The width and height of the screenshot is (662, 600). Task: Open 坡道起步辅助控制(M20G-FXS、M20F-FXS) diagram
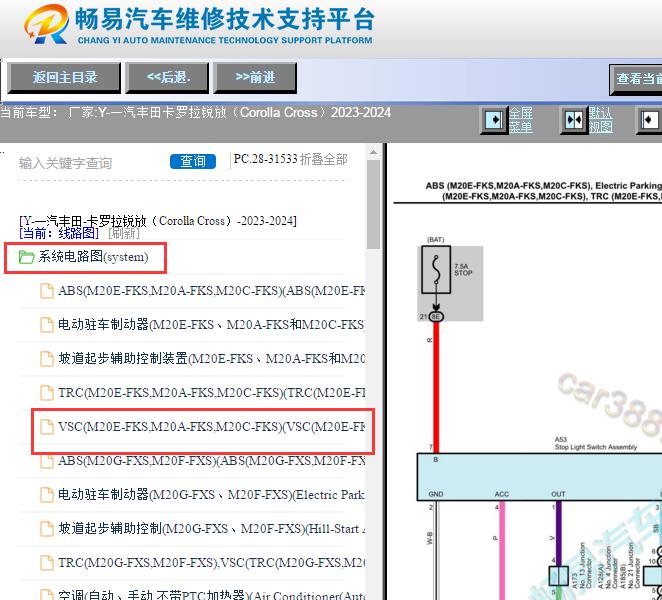pyautogui.click(x=211, y=529)
